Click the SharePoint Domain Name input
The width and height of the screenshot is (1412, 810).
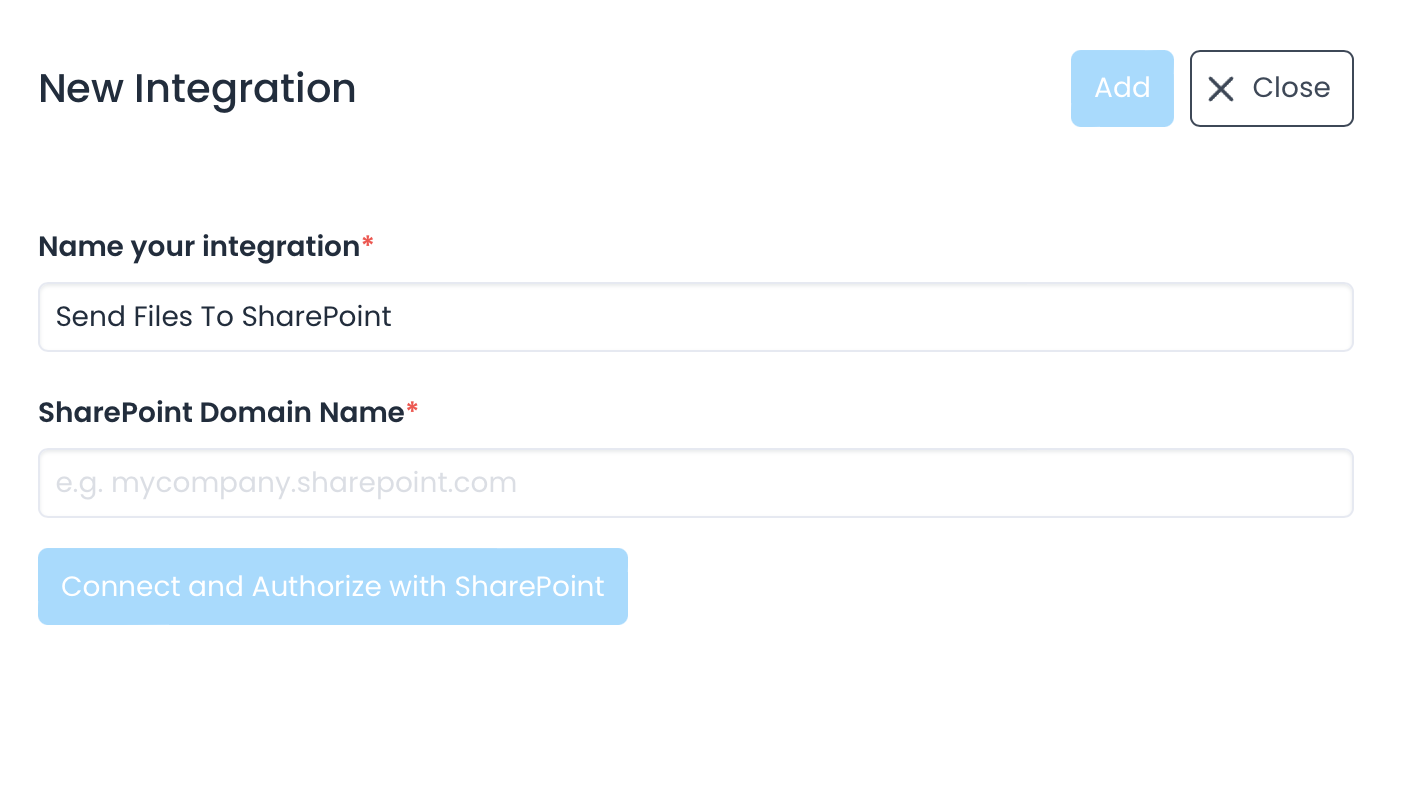(695, 483)
